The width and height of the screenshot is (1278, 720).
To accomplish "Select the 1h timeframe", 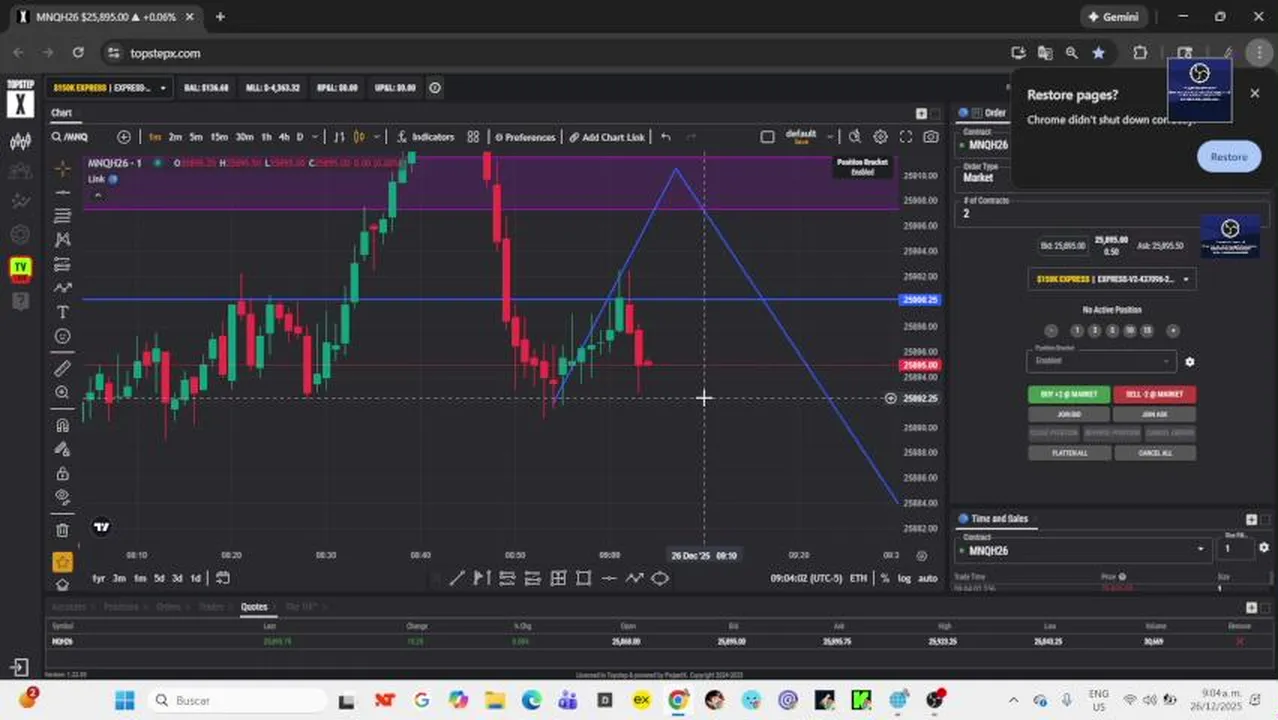I will tap(266, 137).
